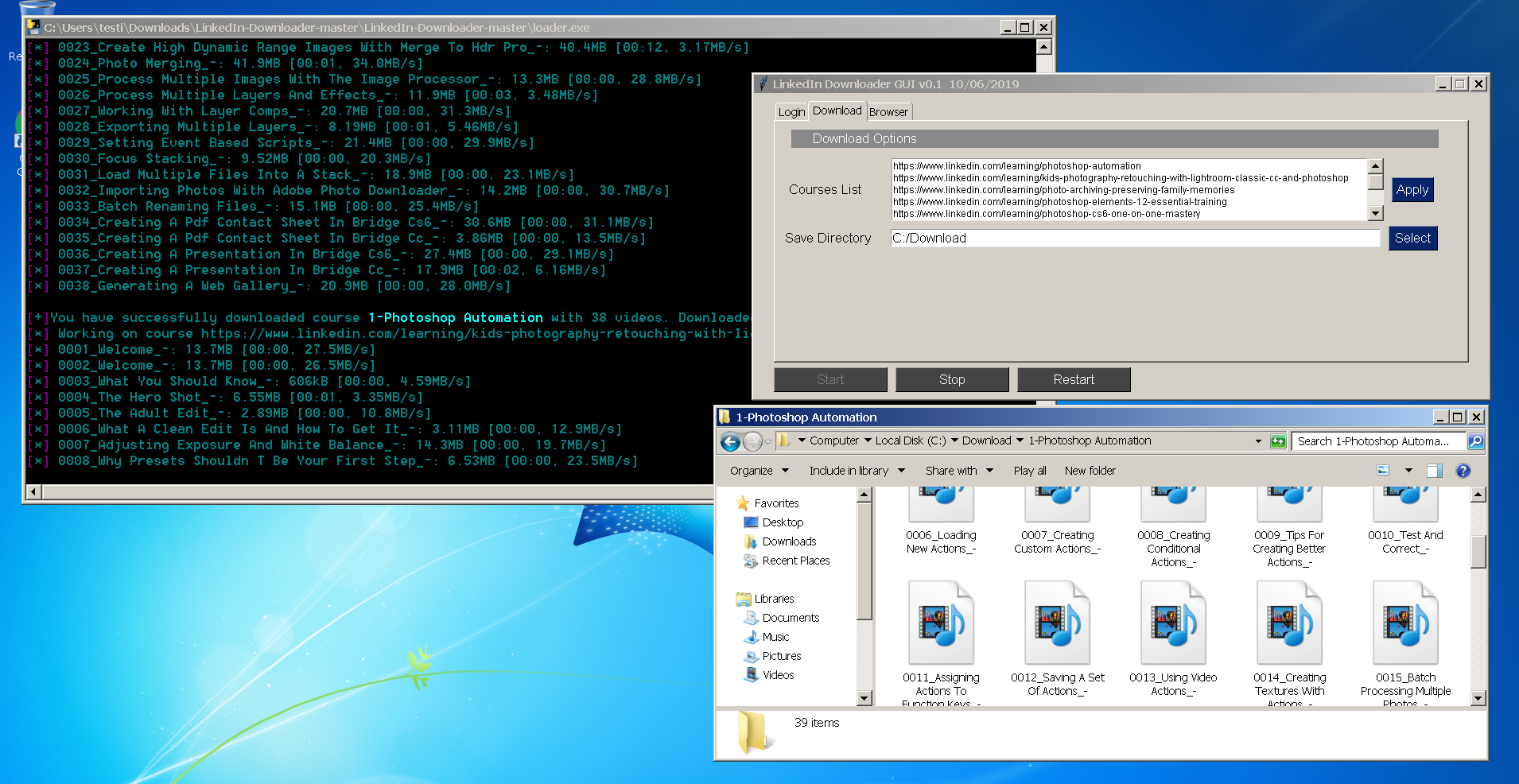This screenshot has width=1519, height=784.
Task: Open the Music library
Action: click(x=775, y=637)
